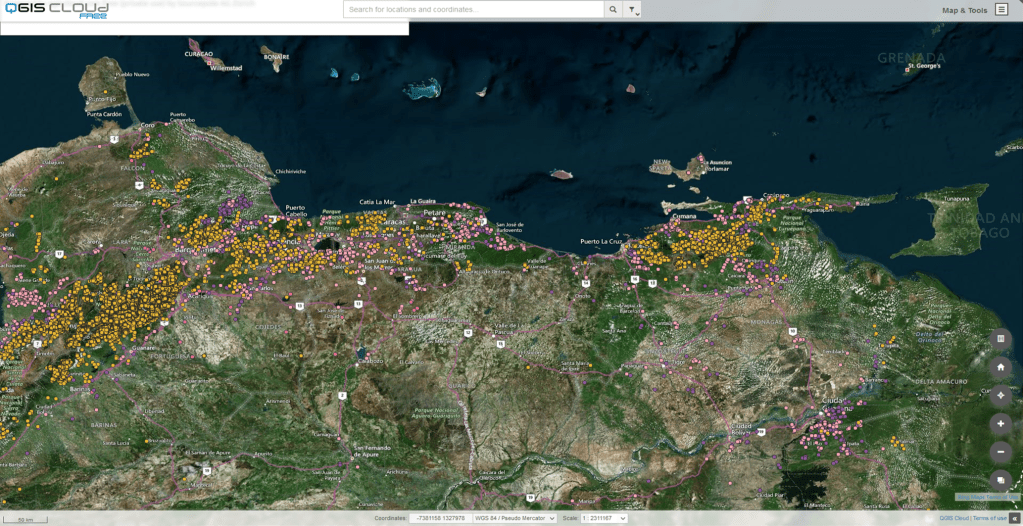Activate the locate-me position button
Screen dimensions: 1023x526
coord(1001,395)
